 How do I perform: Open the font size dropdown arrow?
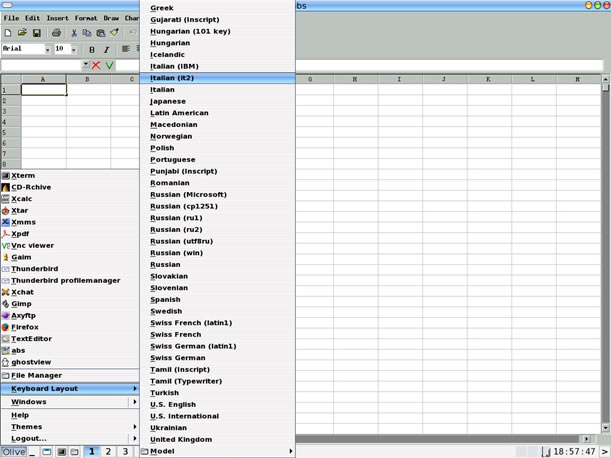[x=73, y=49]
